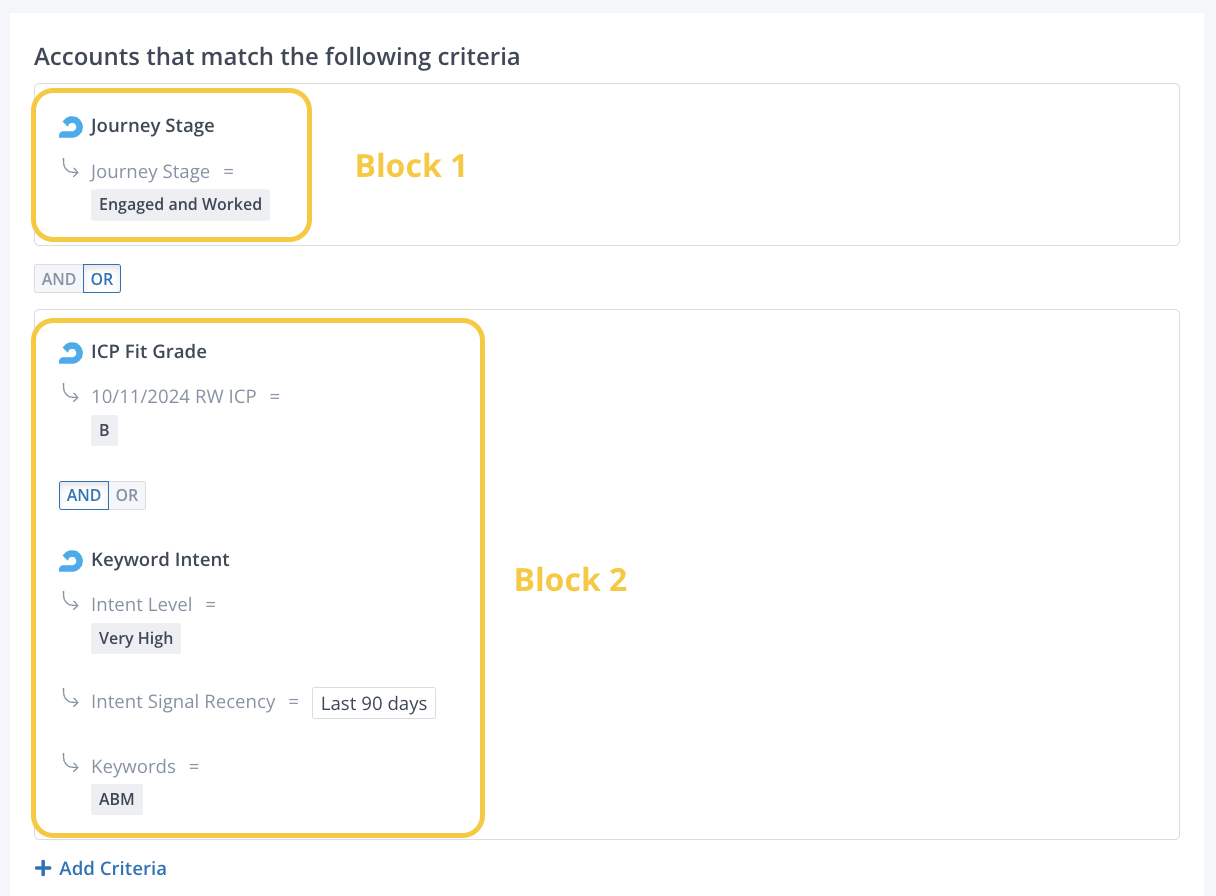Click the ABM keyword tag

tap(117, 799)
